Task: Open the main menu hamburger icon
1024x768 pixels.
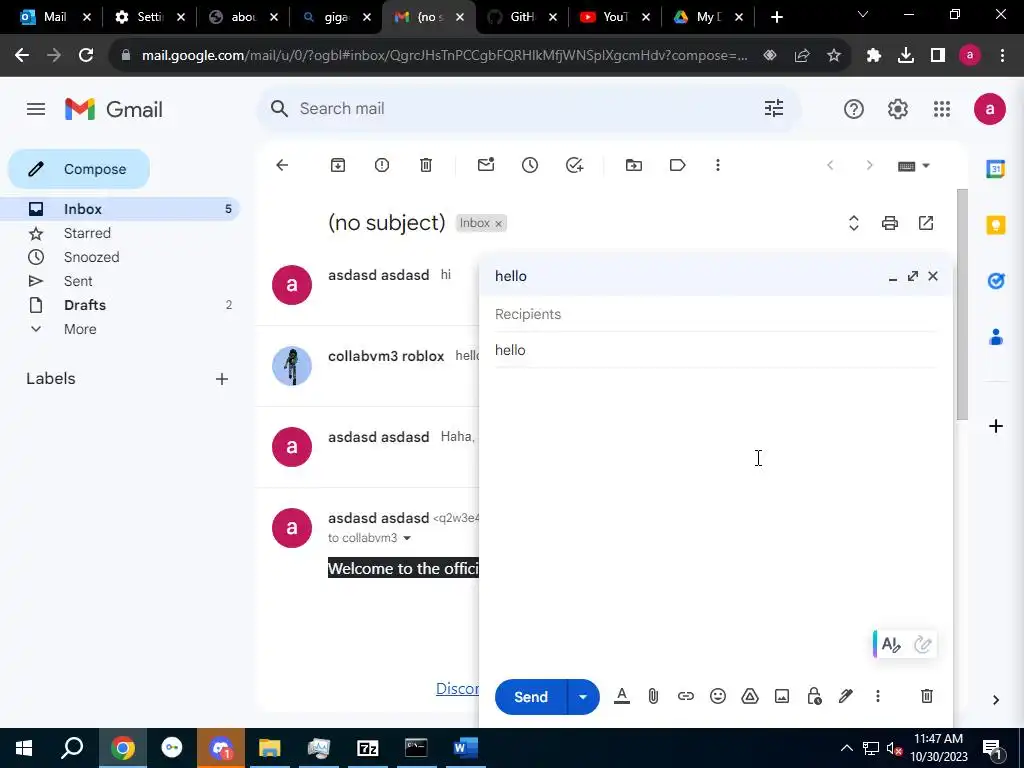Action: point(36,109)
